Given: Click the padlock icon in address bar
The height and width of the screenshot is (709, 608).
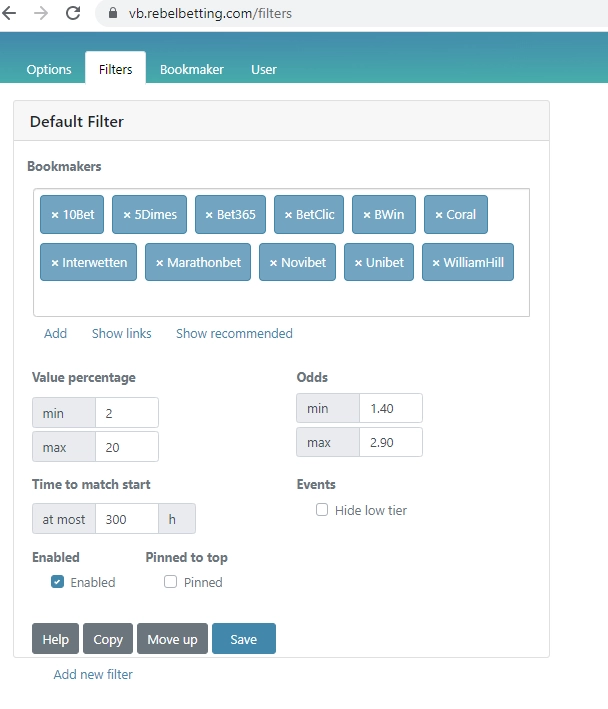Looking at the screenshot, I should [x=113, y=13].
